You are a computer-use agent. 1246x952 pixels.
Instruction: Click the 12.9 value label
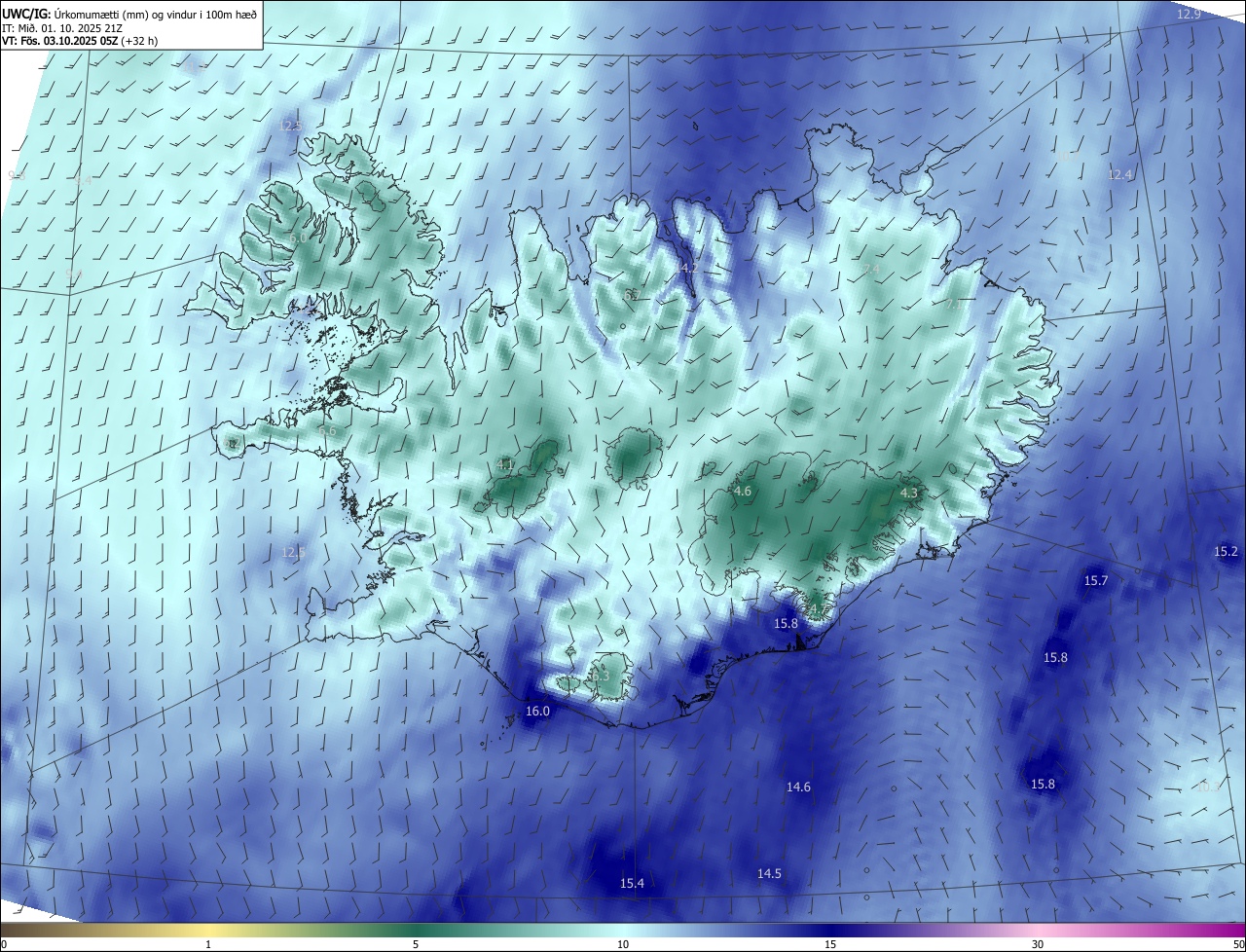pos(1189,14)
